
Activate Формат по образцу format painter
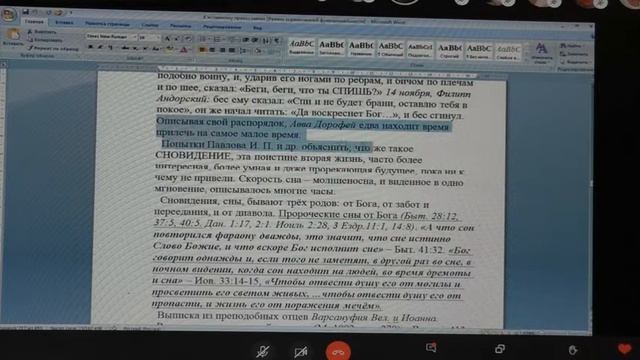[53, 49]
